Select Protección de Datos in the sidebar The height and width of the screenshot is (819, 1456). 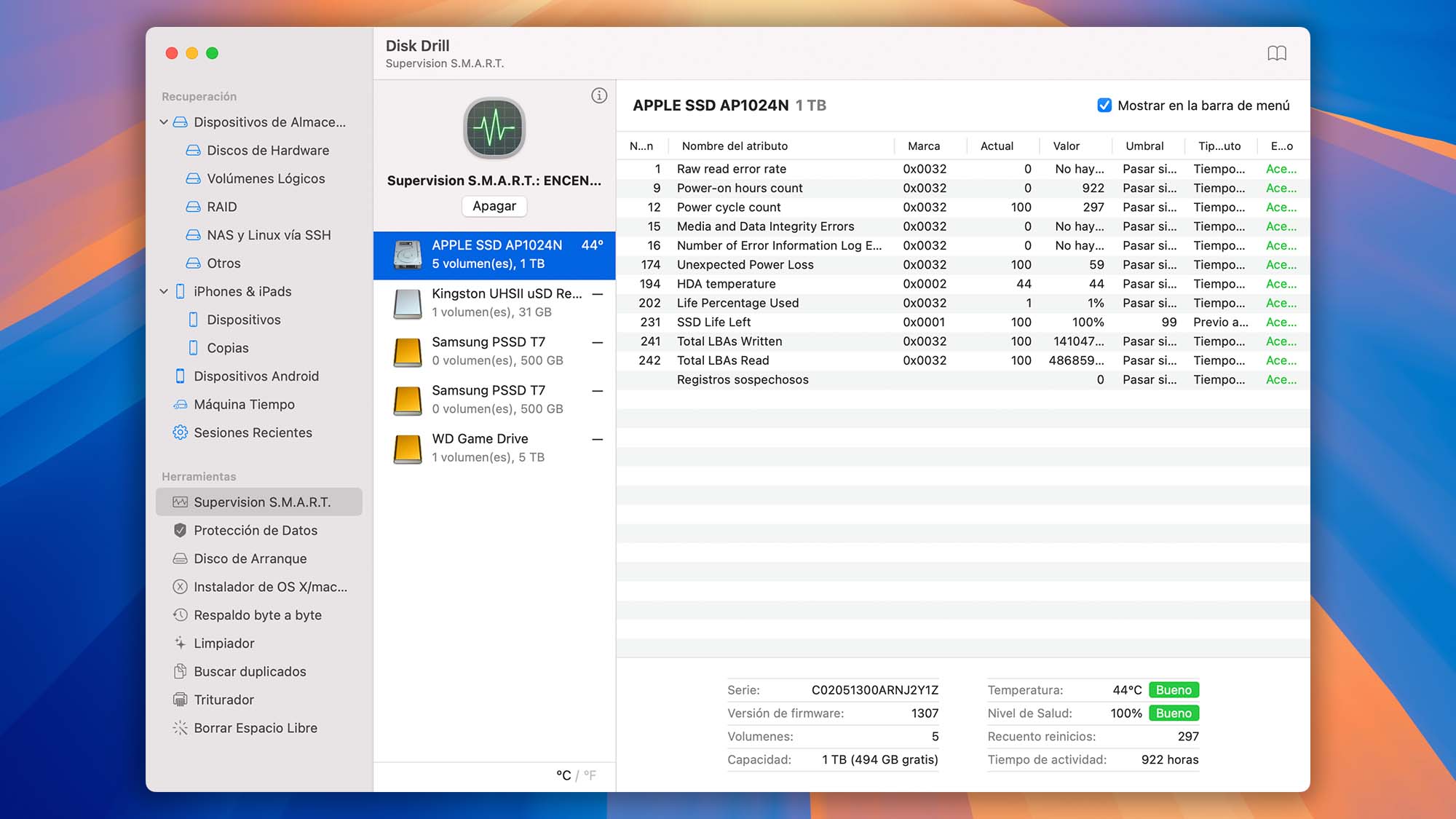(259, 531)
